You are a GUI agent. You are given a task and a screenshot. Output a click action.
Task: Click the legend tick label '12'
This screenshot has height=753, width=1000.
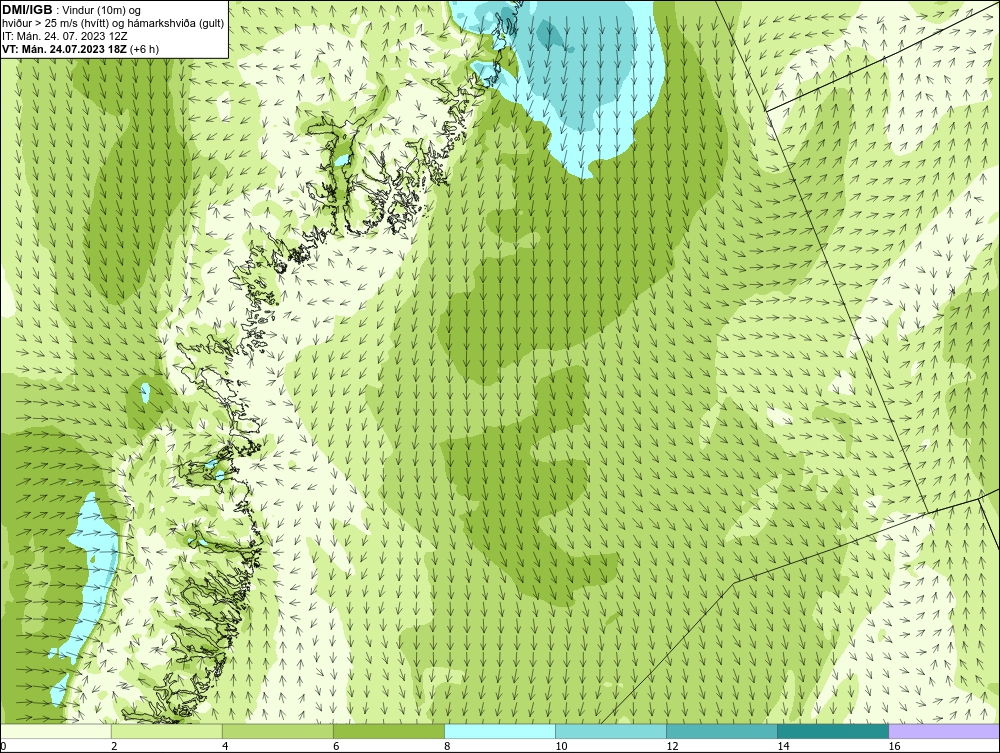pyautogui.click(x=672, y=746)
